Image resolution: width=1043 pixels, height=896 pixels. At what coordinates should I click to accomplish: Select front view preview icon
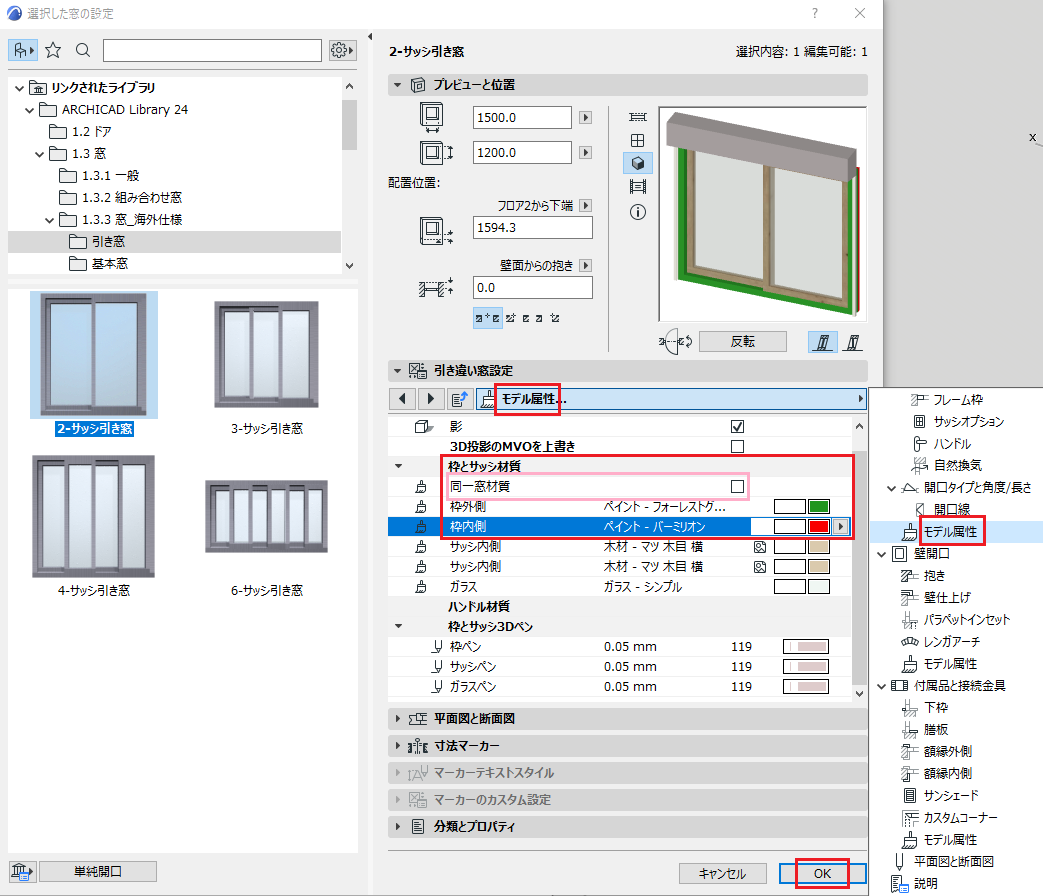point(637,140)
